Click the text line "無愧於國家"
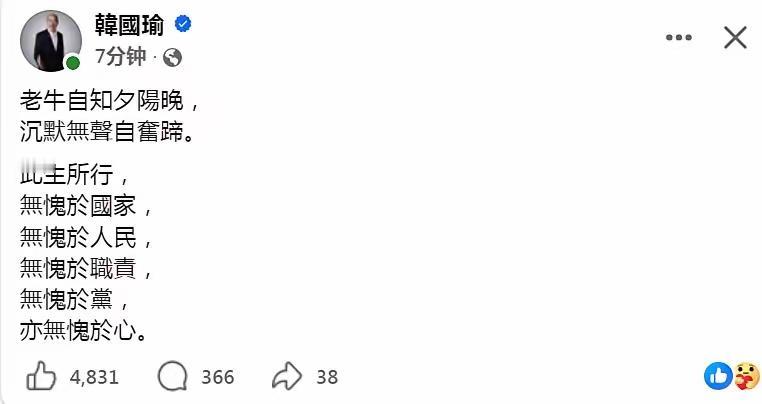 click(x=85, y=208)
